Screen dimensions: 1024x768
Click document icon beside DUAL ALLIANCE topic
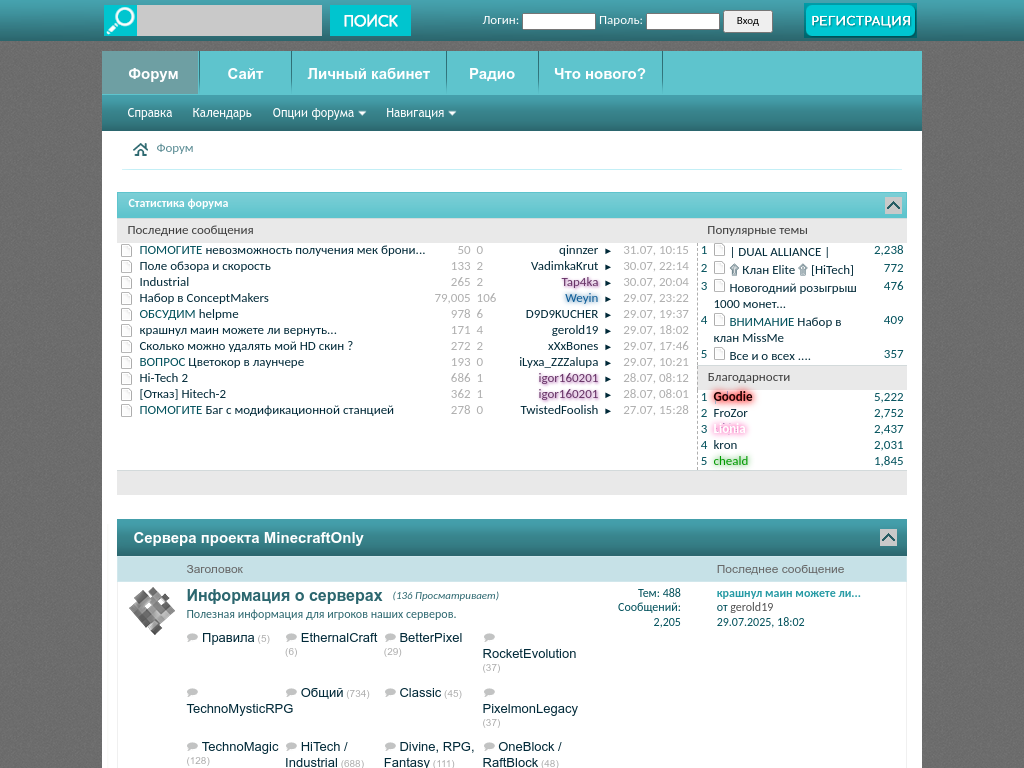pyautogui.click(x=720, y=250)
